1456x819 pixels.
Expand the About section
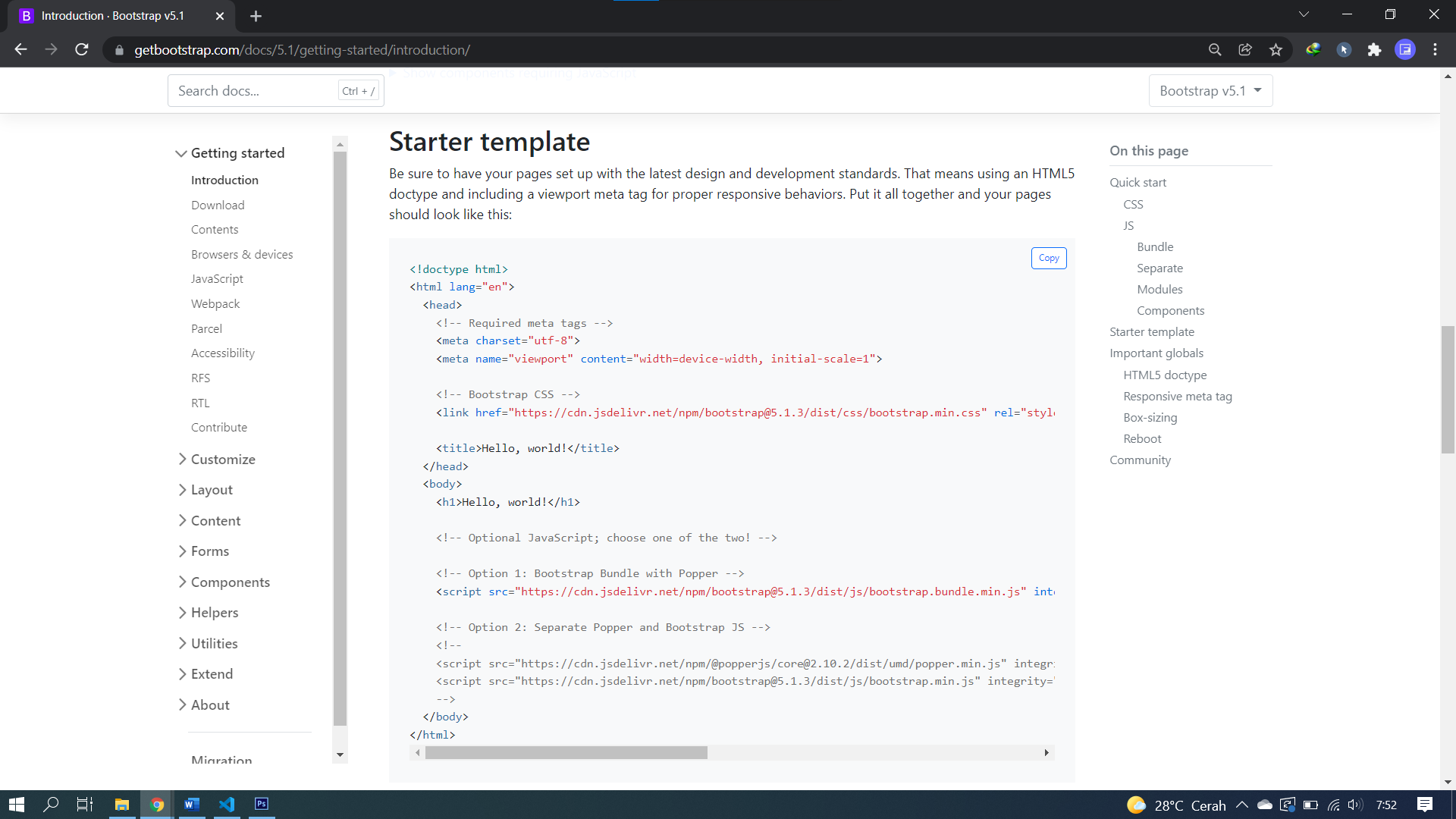pyautogui.click(x=202, y=705)
